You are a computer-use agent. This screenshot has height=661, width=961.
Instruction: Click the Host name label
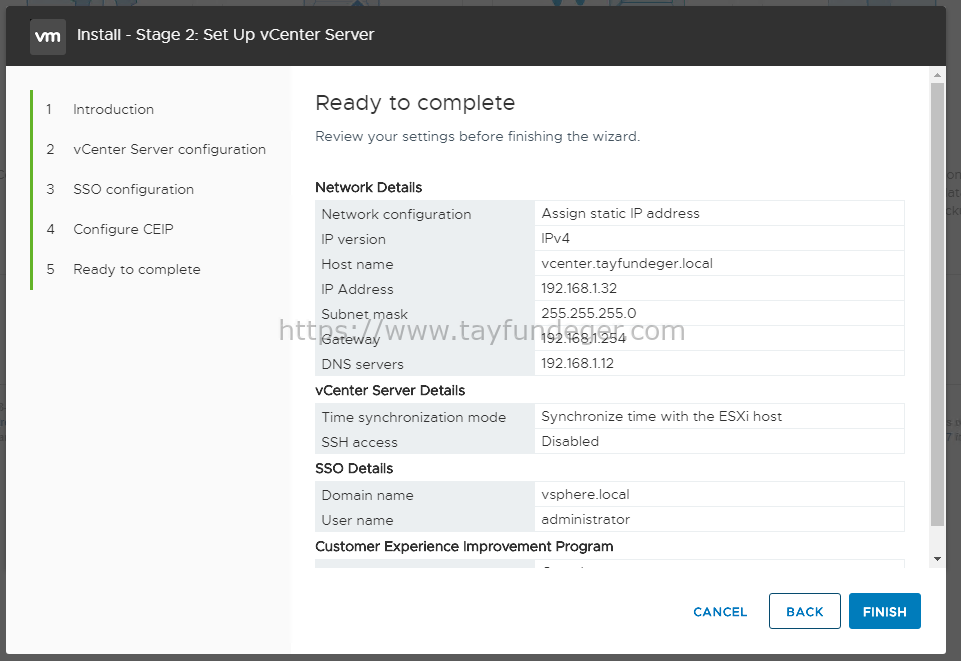tap(357, 265)
